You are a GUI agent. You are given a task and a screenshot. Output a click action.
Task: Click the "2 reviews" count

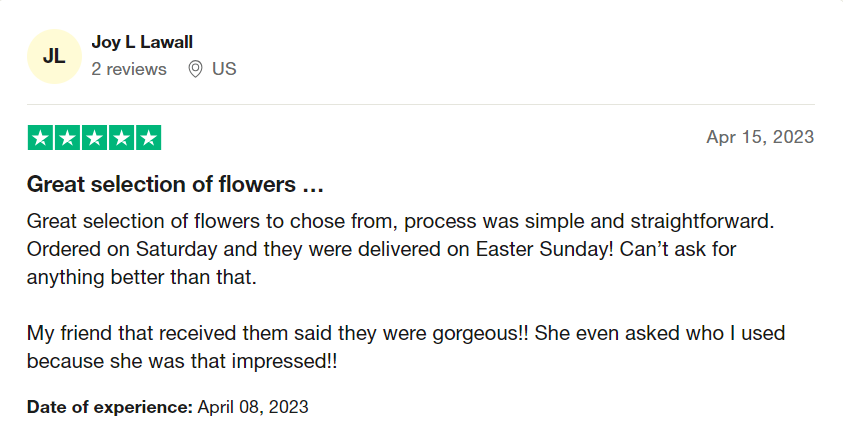(129, 69)
